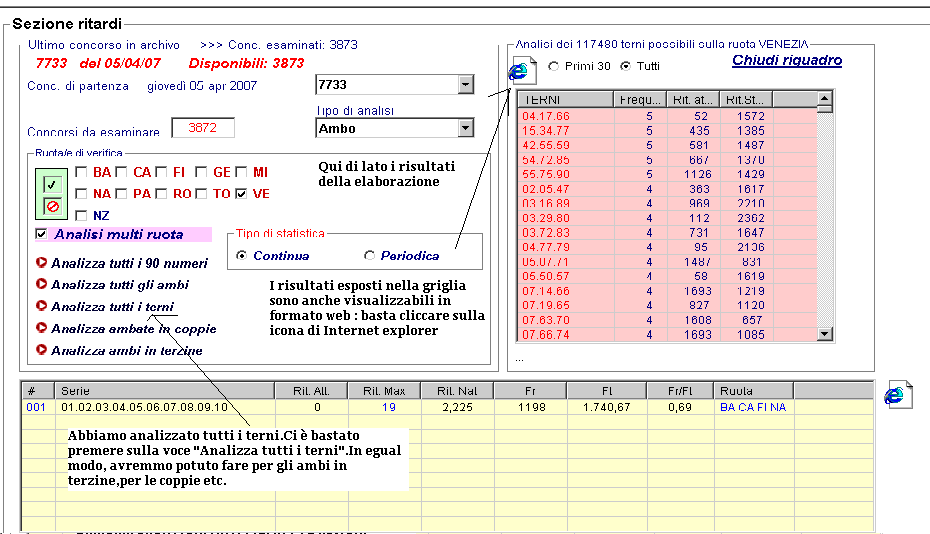Uncheck the VE wheel checkbox
Image resolution: width=930 pixels, height=534 pixels.
pos(241,193)
